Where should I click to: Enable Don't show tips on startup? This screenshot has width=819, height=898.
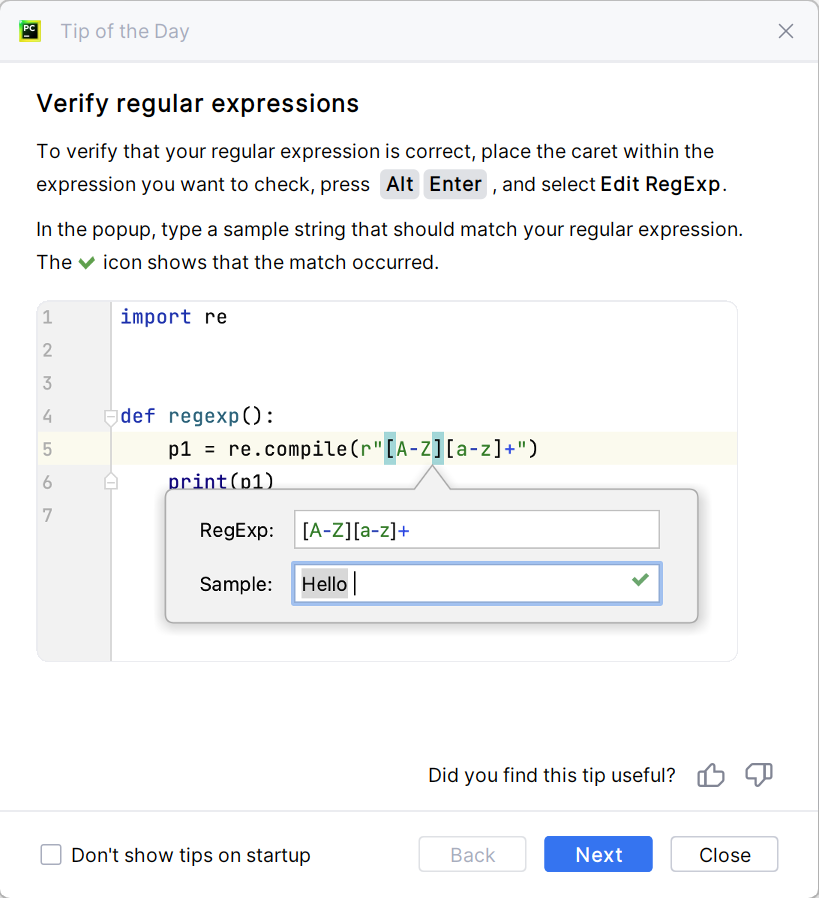tap(51, 855)
